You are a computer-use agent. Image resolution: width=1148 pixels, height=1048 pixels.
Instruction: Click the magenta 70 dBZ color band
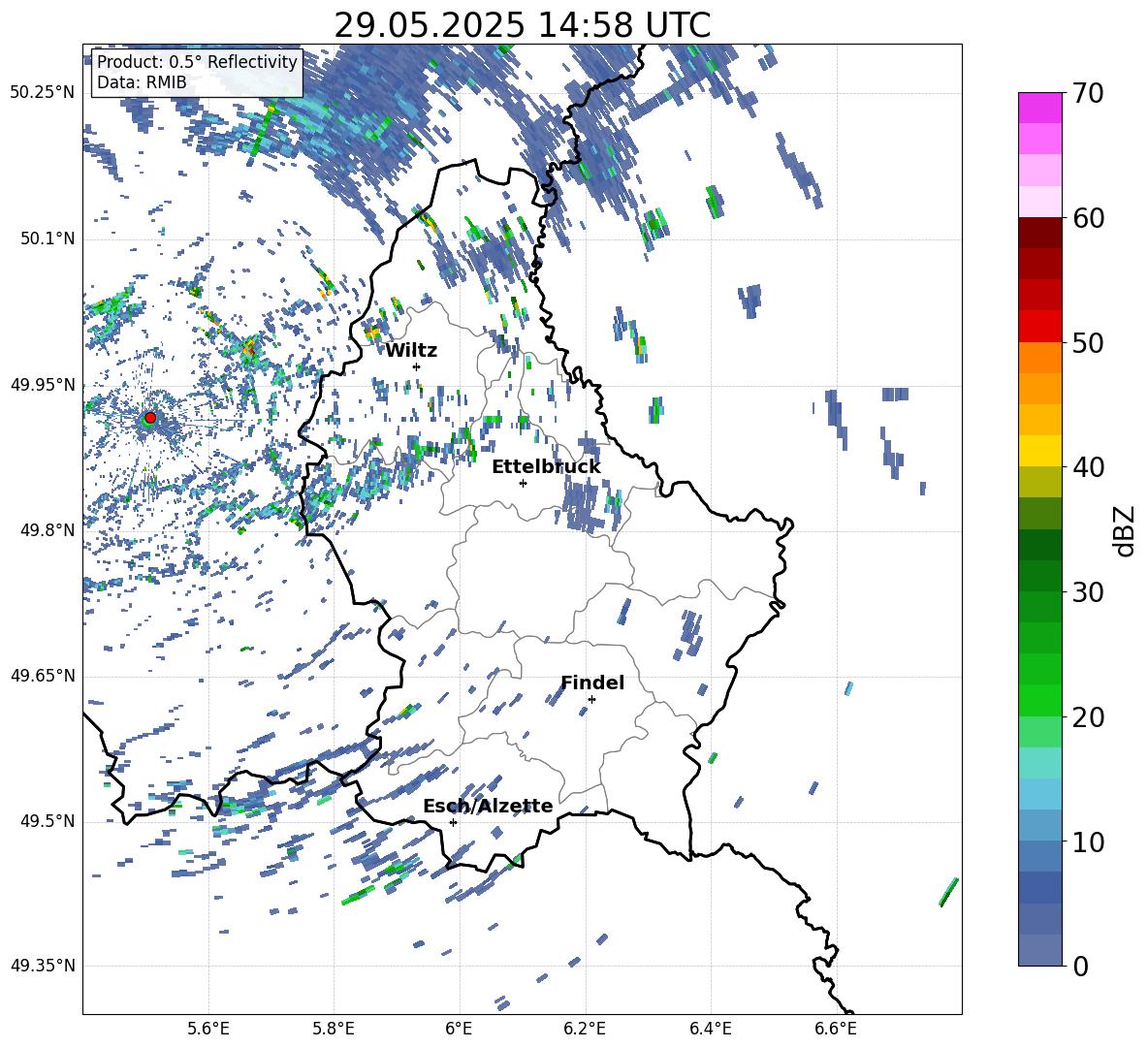[x=1039, y=108]
